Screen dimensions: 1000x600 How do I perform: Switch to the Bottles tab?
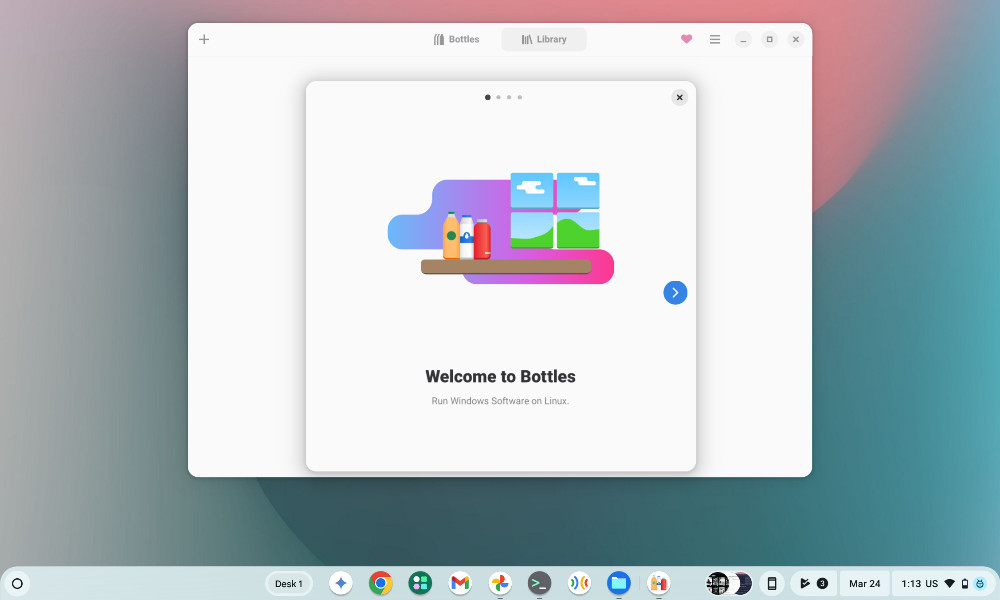click(x=457, y=40)
